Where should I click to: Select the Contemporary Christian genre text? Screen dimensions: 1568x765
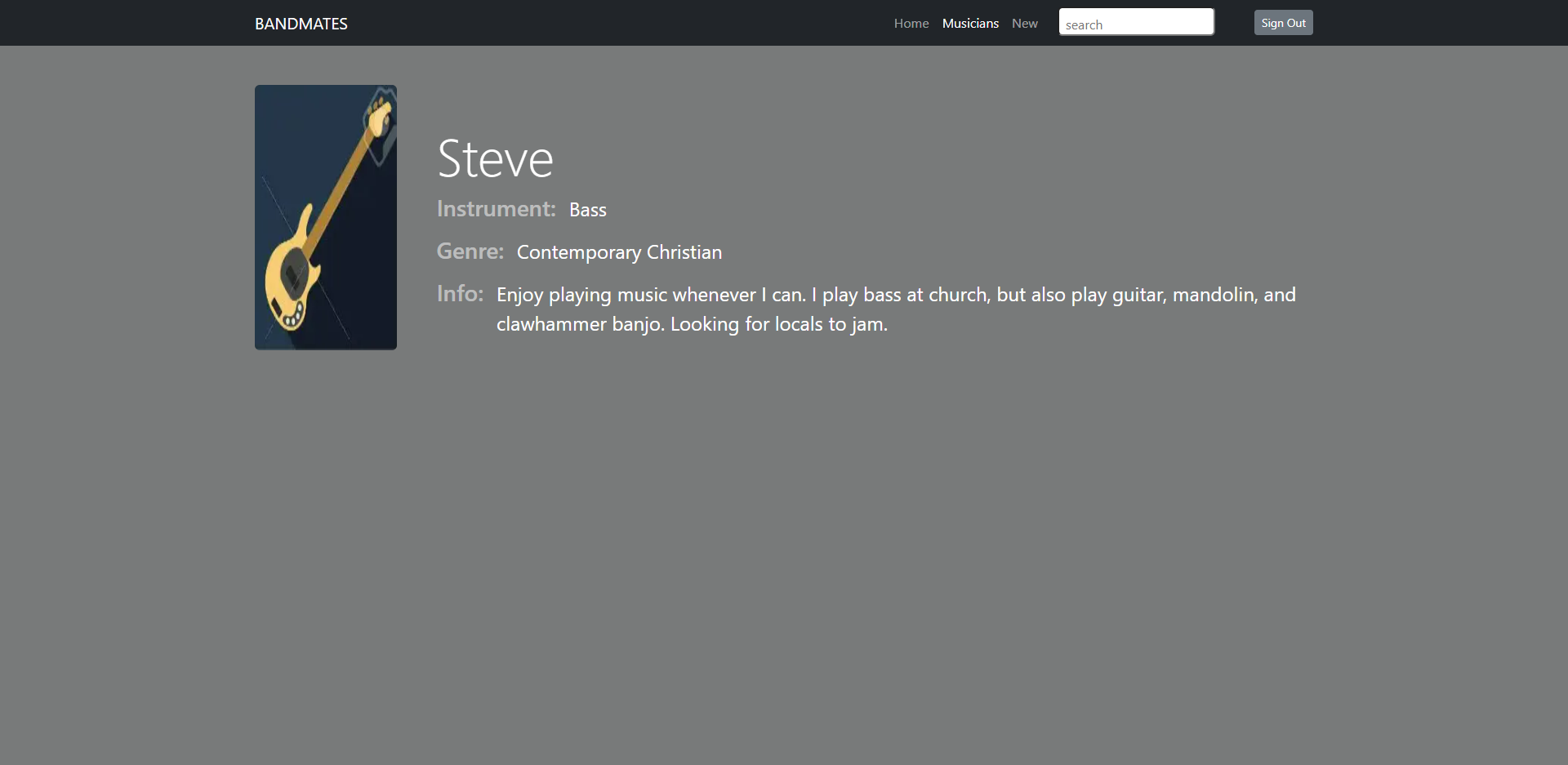619,252
